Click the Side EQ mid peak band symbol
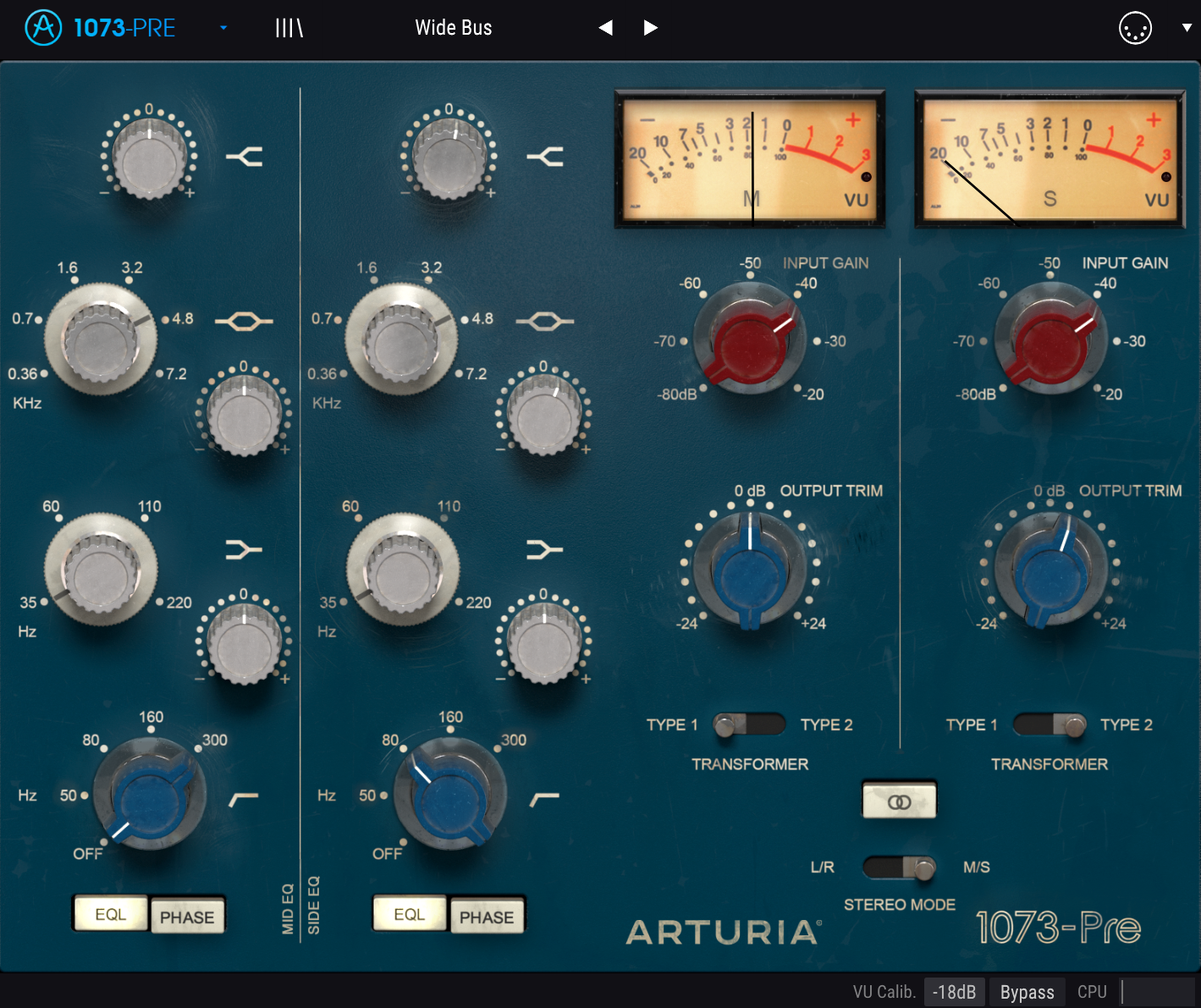This screenshot has width=1201, height=1008. (x=544, y=322)
